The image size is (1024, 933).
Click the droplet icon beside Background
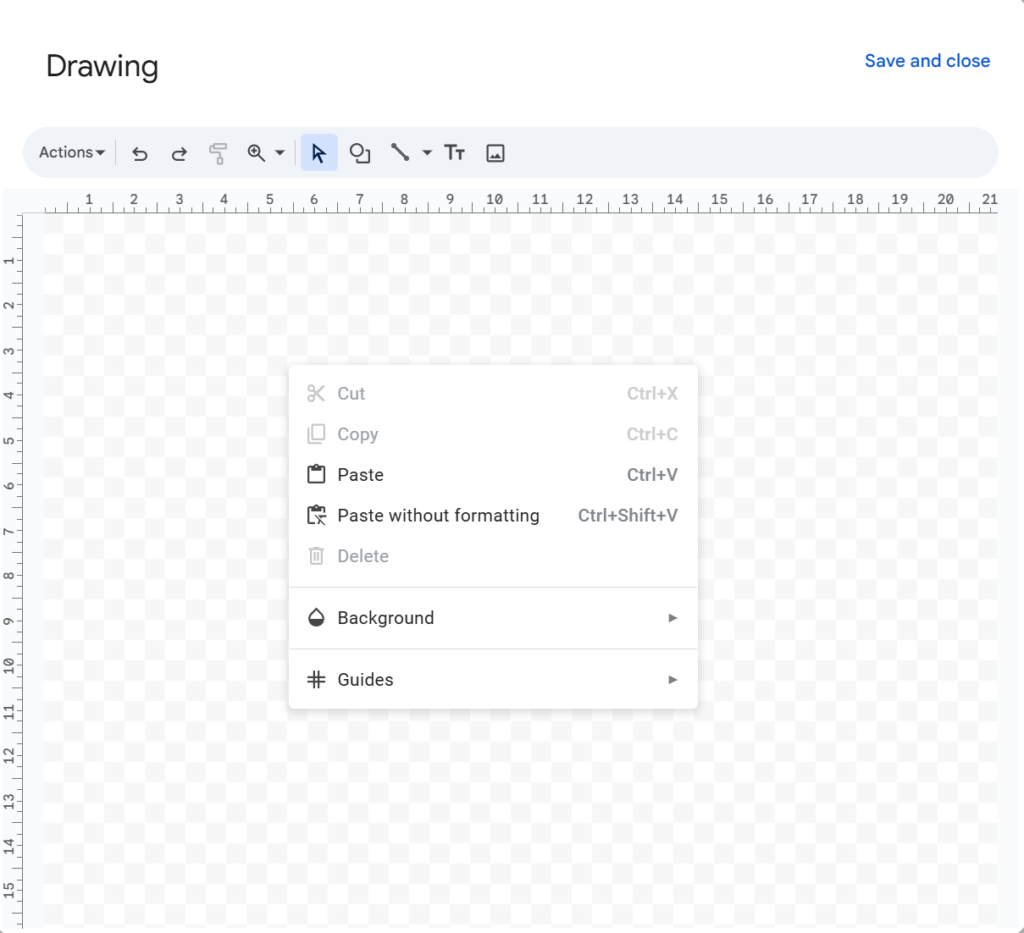pos(316,618)
